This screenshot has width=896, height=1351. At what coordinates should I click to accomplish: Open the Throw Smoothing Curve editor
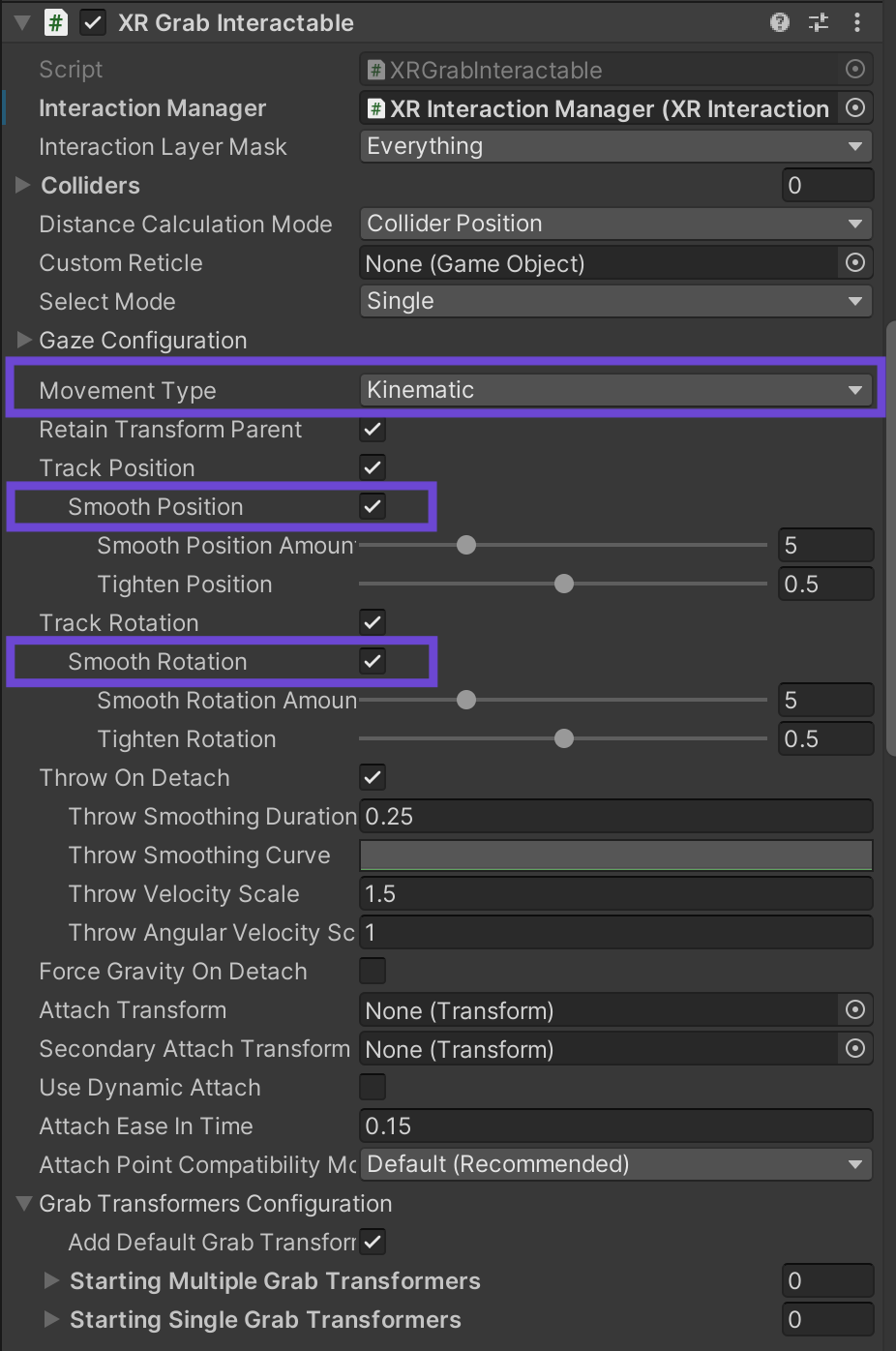615,855
